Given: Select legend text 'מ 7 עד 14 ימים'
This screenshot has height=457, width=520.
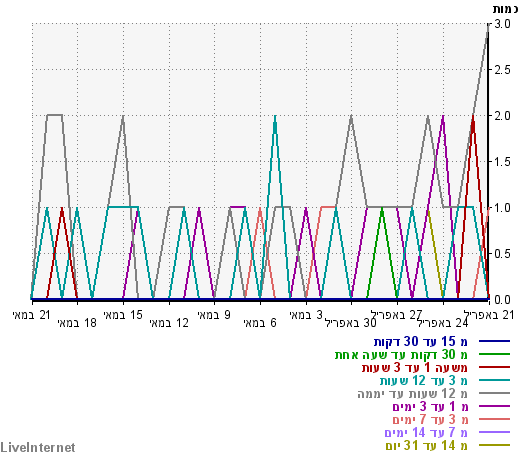Looking at the screenshot, I should coord(426,432).
